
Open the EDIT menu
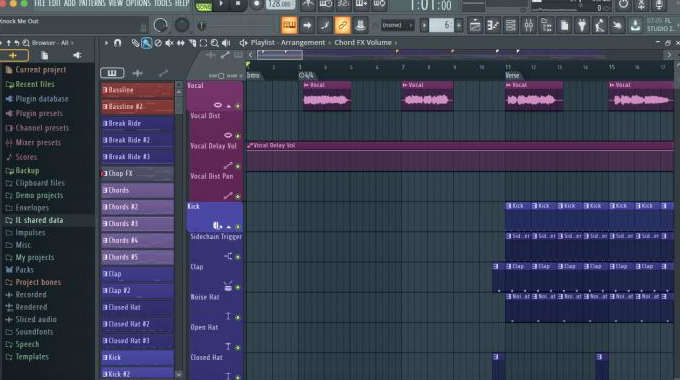[55, 3]
